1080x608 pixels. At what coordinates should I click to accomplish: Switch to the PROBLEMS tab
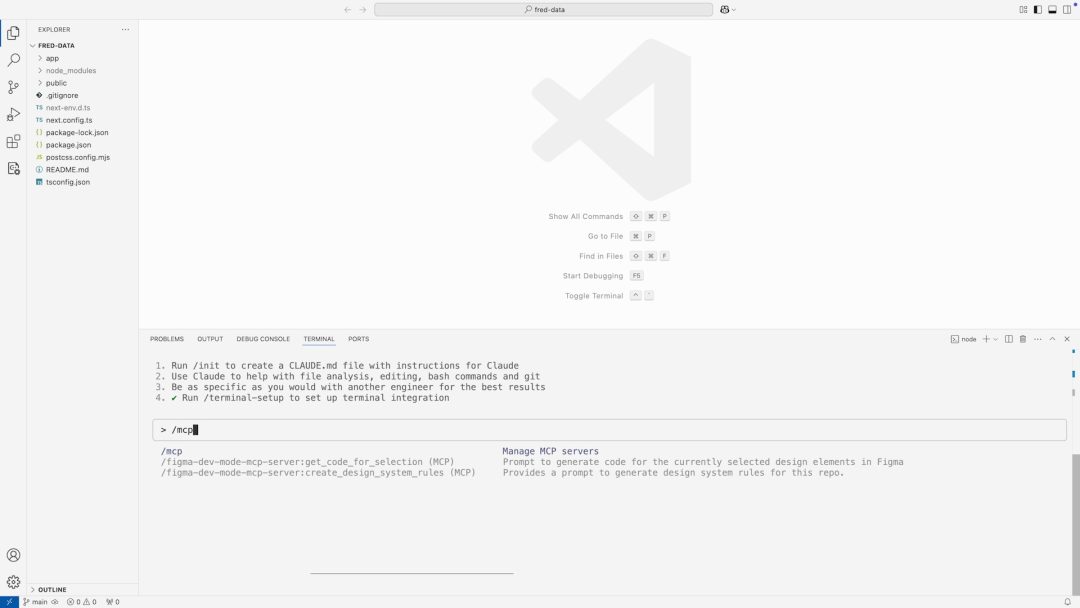click(167, 339)
